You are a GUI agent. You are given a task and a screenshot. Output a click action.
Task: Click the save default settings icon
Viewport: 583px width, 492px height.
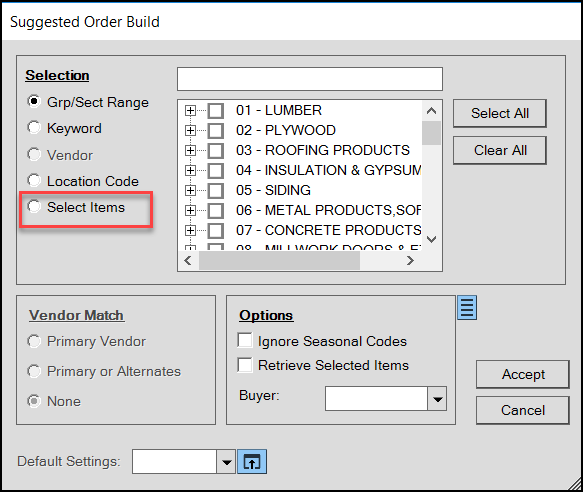coord(252,462)
